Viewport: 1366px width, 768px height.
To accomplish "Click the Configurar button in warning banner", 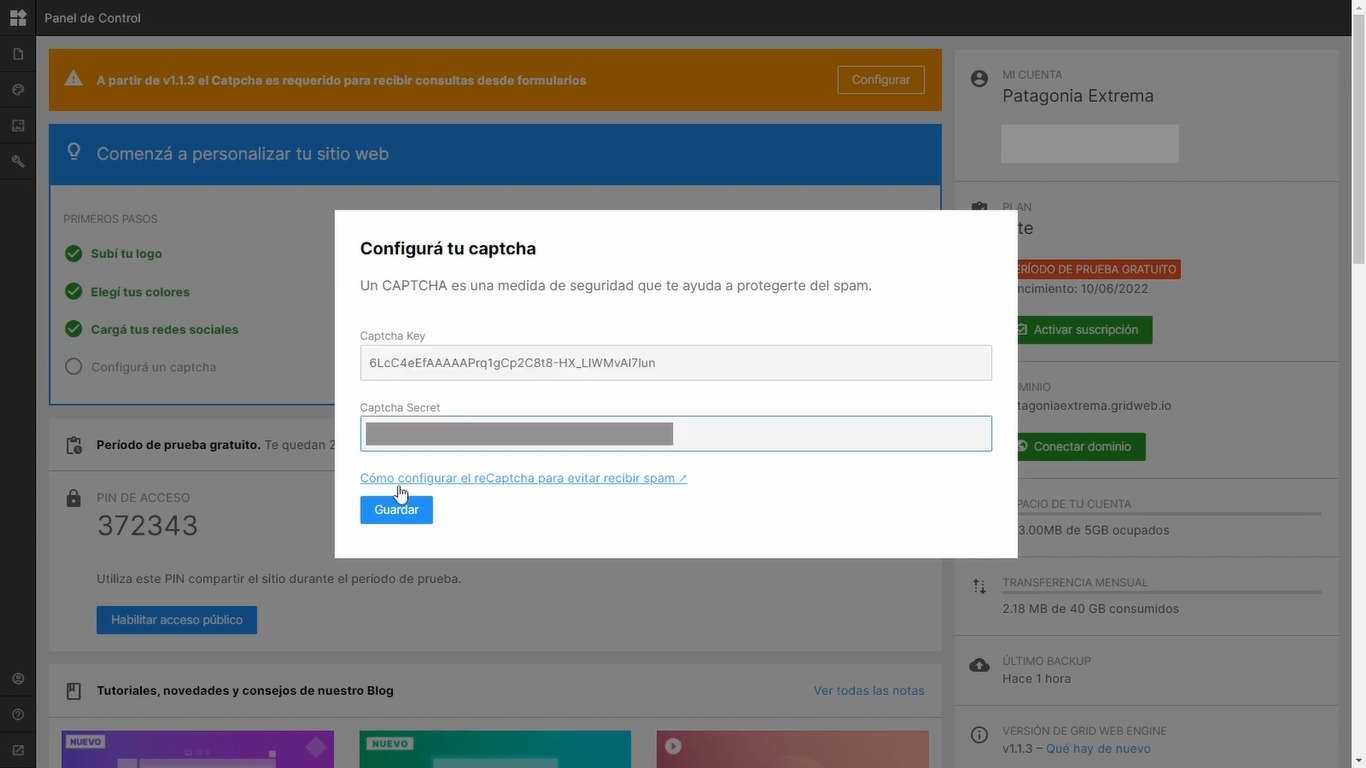I will [x=880, y=80].
